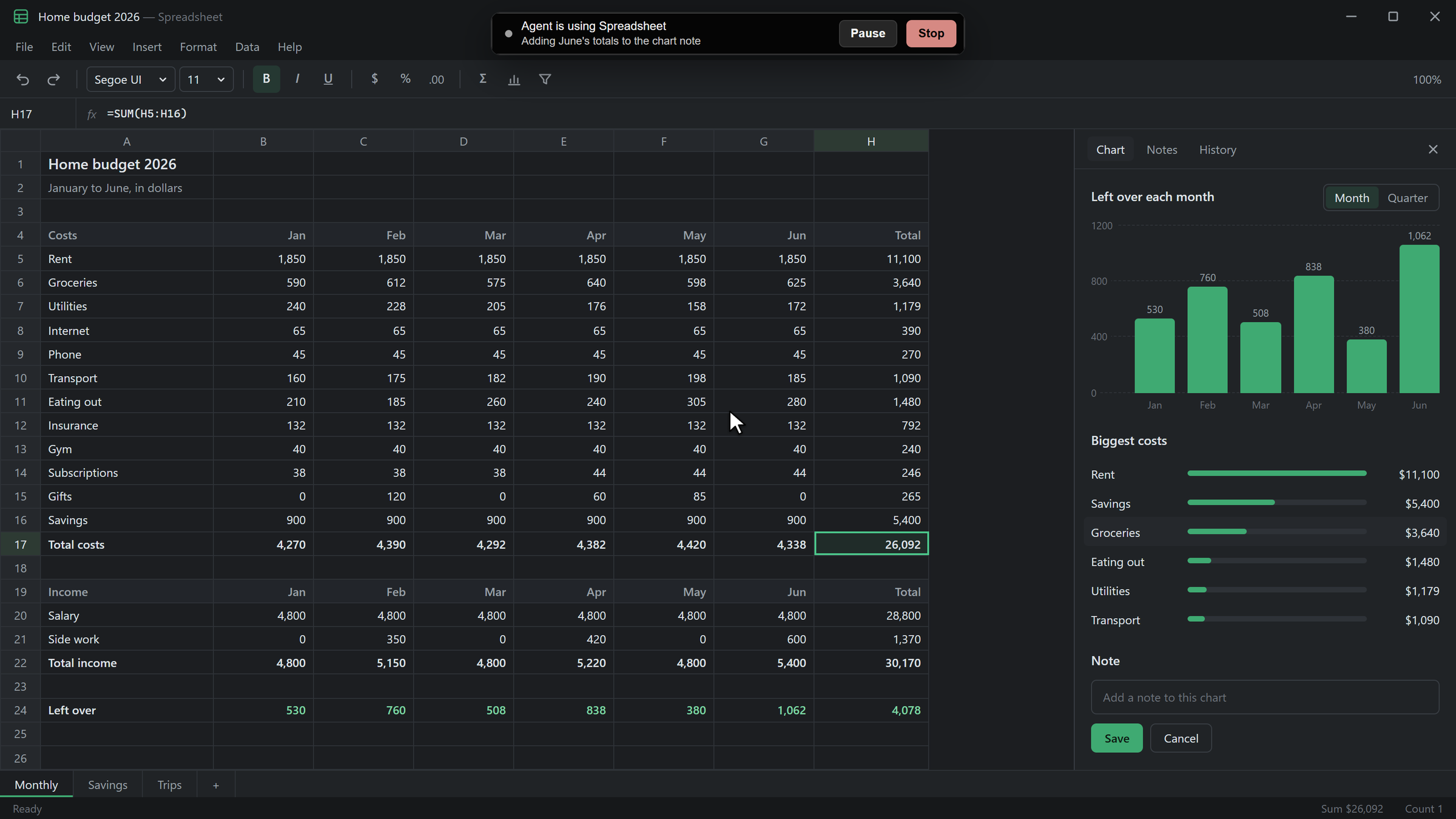1456x819 pixels.
Task: Switch to the Notes panel tab
Action: [x=1162, y=150]
